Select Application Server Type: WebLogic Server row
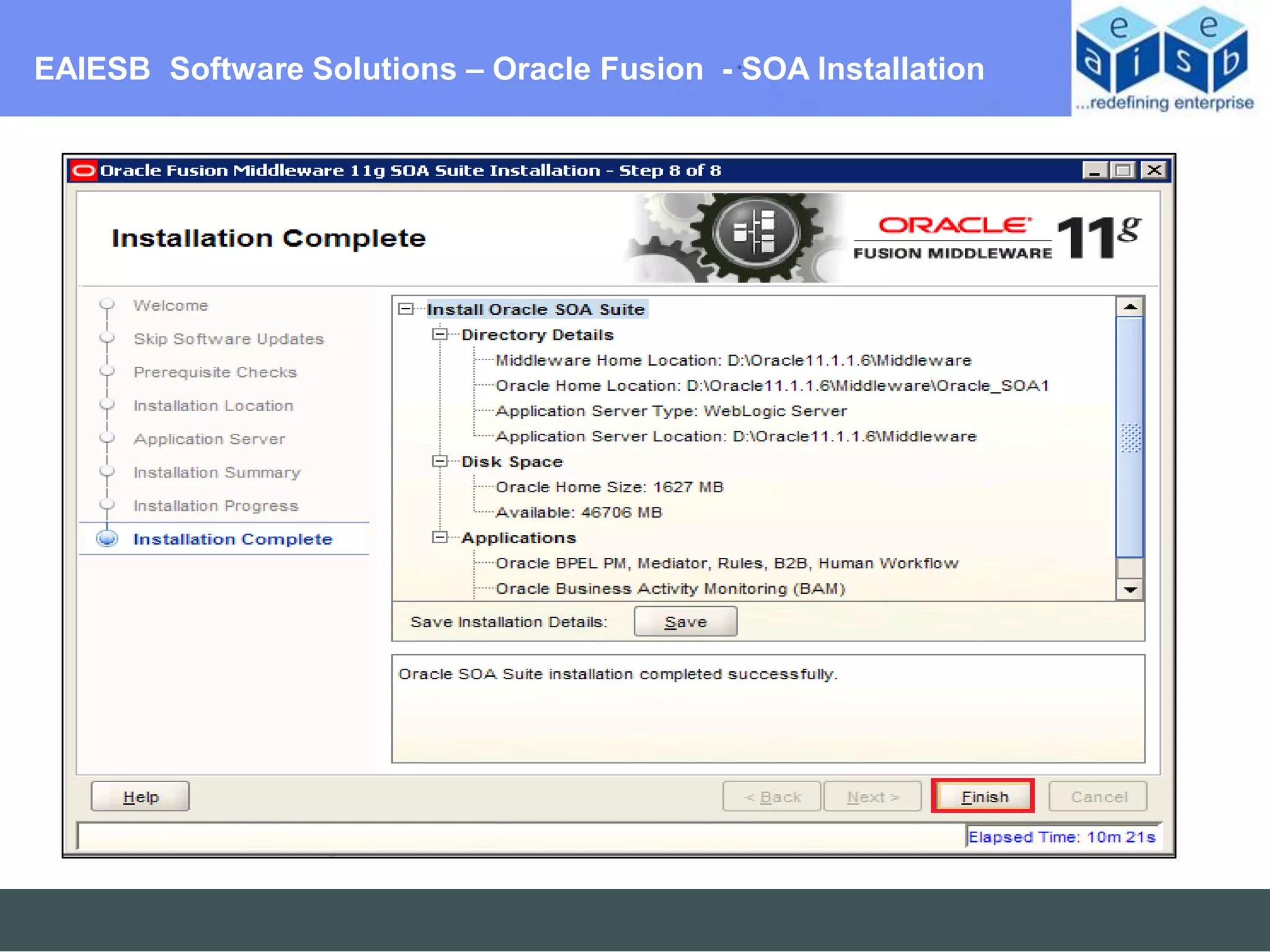Screen dimensions: 1270x952 click(671, 411)
